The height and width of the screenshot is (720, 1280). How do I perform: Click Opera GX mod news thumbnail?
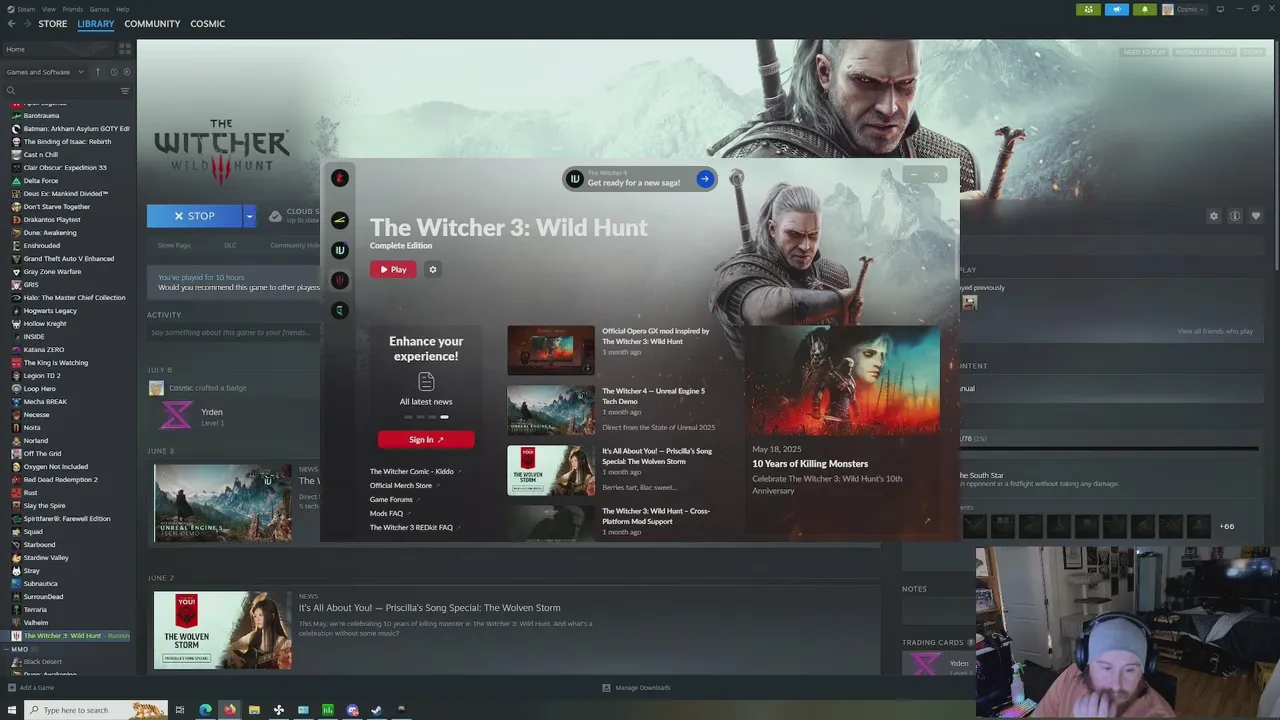[551, 350]
